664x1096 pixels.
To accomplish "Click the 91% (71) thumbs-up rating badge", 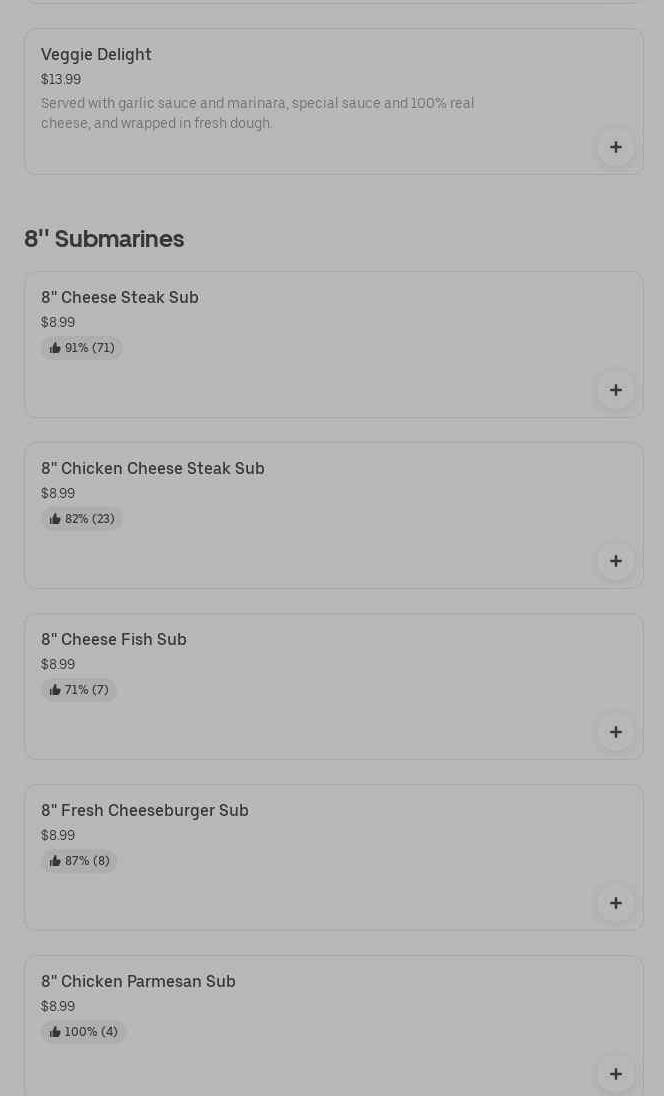I will click(x=82, y=348).
